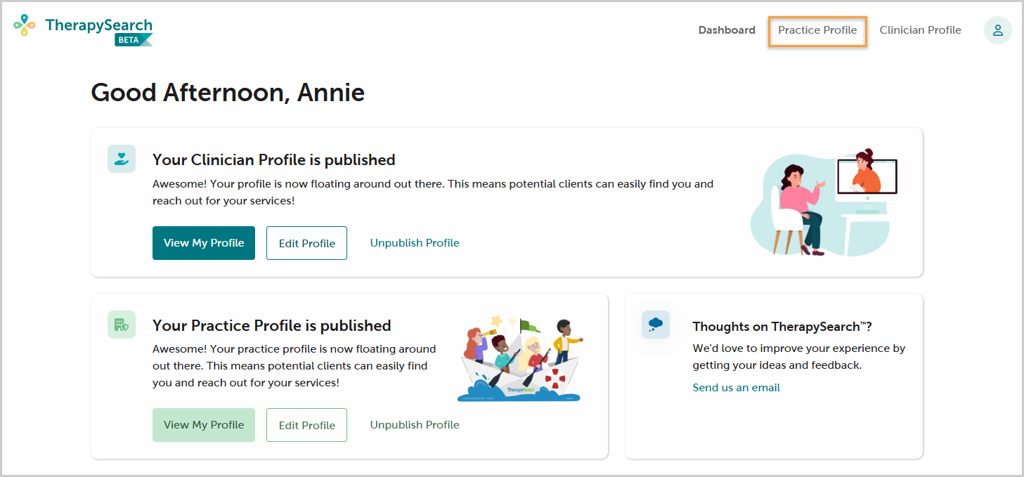The image size is (1024, 477).
Task: Click the TherapySearch logo
Action: pos(83,30)
